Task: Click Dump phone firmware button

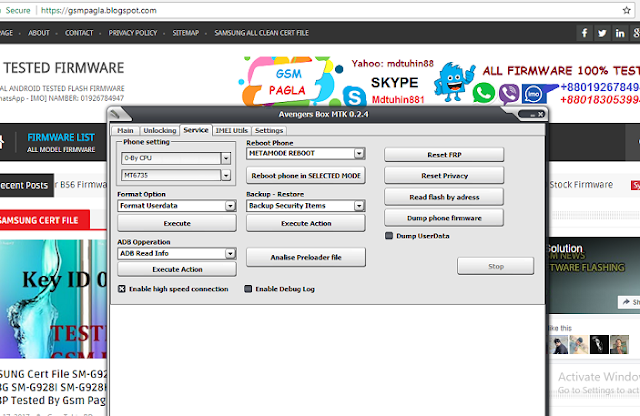Action: 444,218
